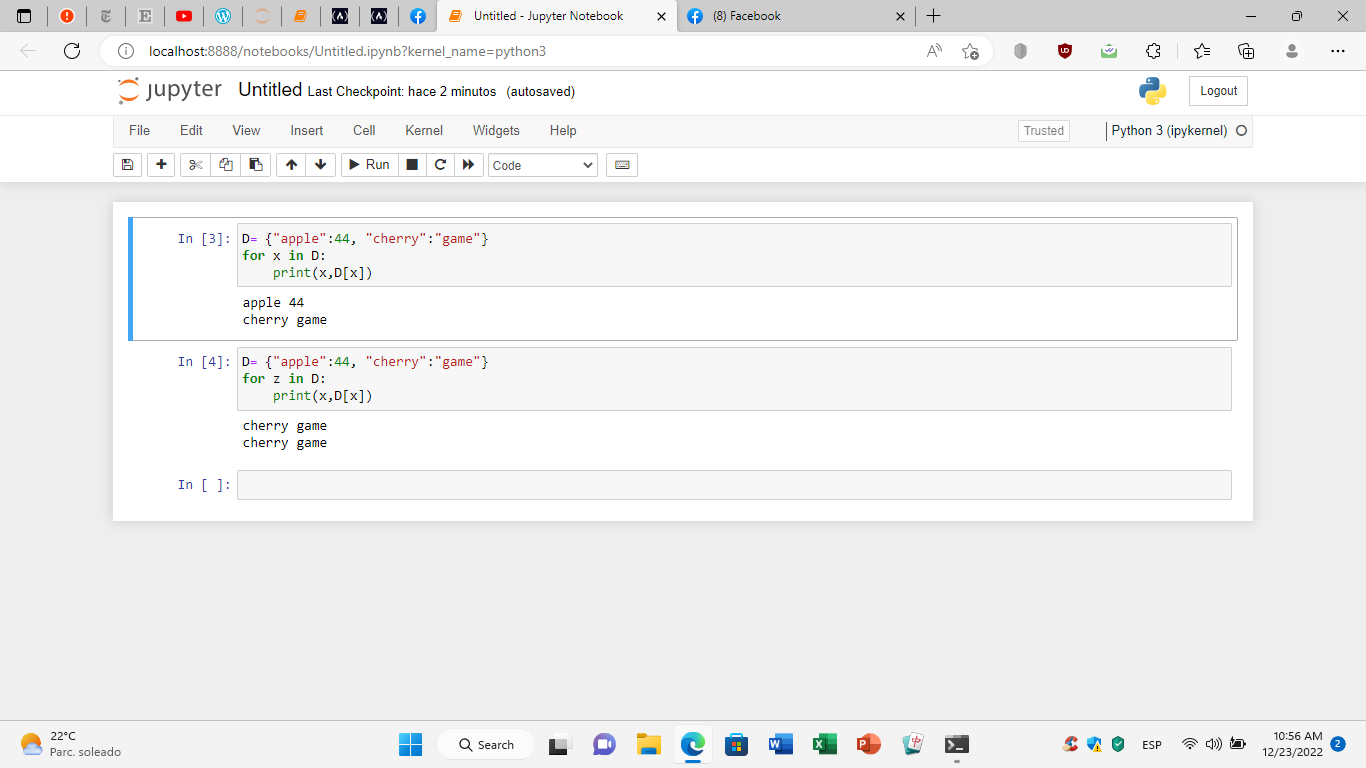The image size is (1366, 768).
Task: Run the selected cell
Action: [x=368, y=164]
